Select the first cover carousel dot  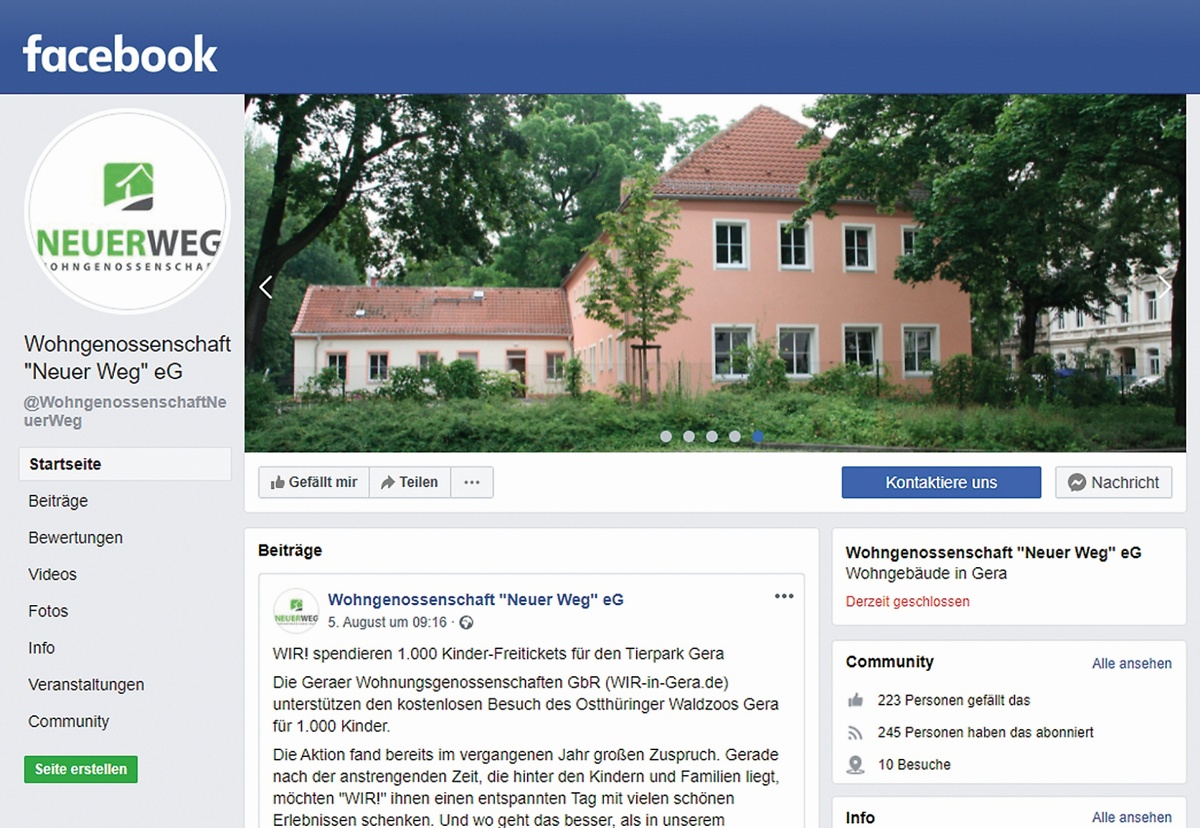point(666,436)
